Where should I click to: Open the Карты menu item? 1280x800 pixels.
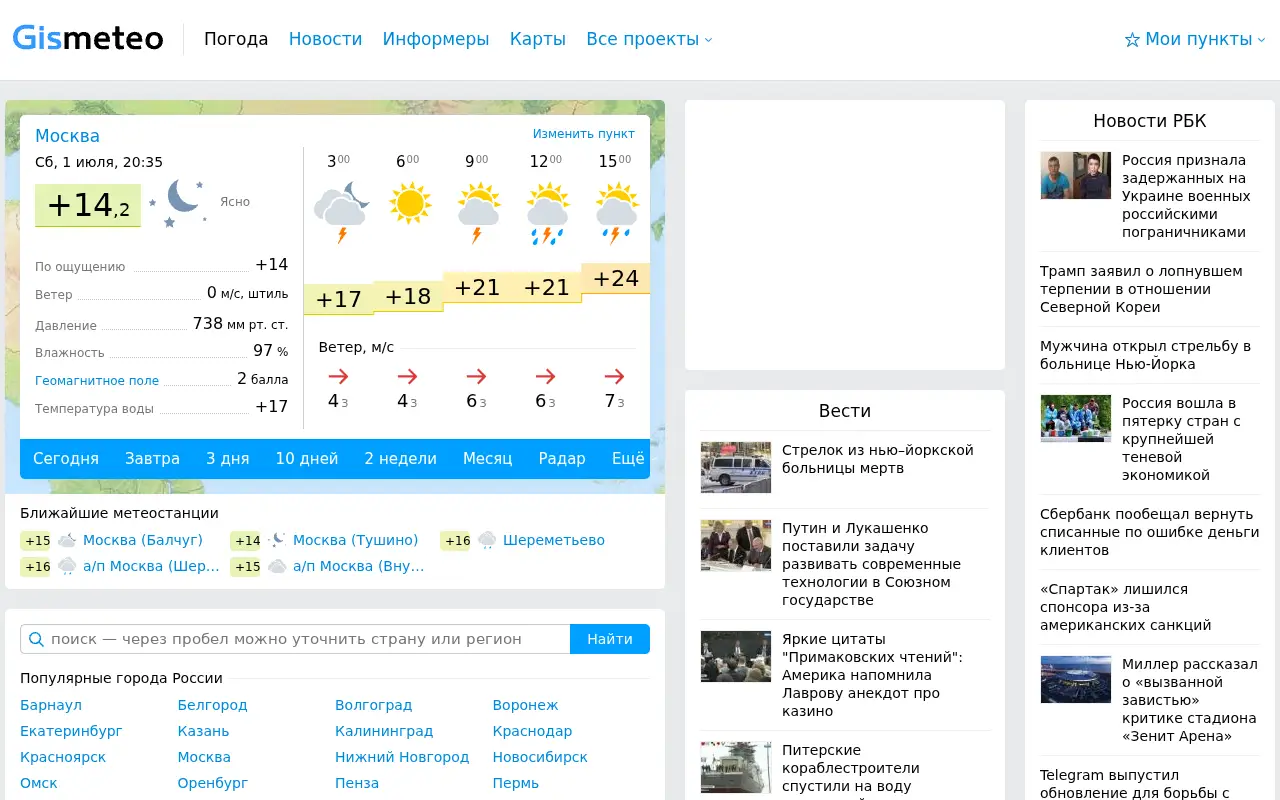[x=538, y=39]
